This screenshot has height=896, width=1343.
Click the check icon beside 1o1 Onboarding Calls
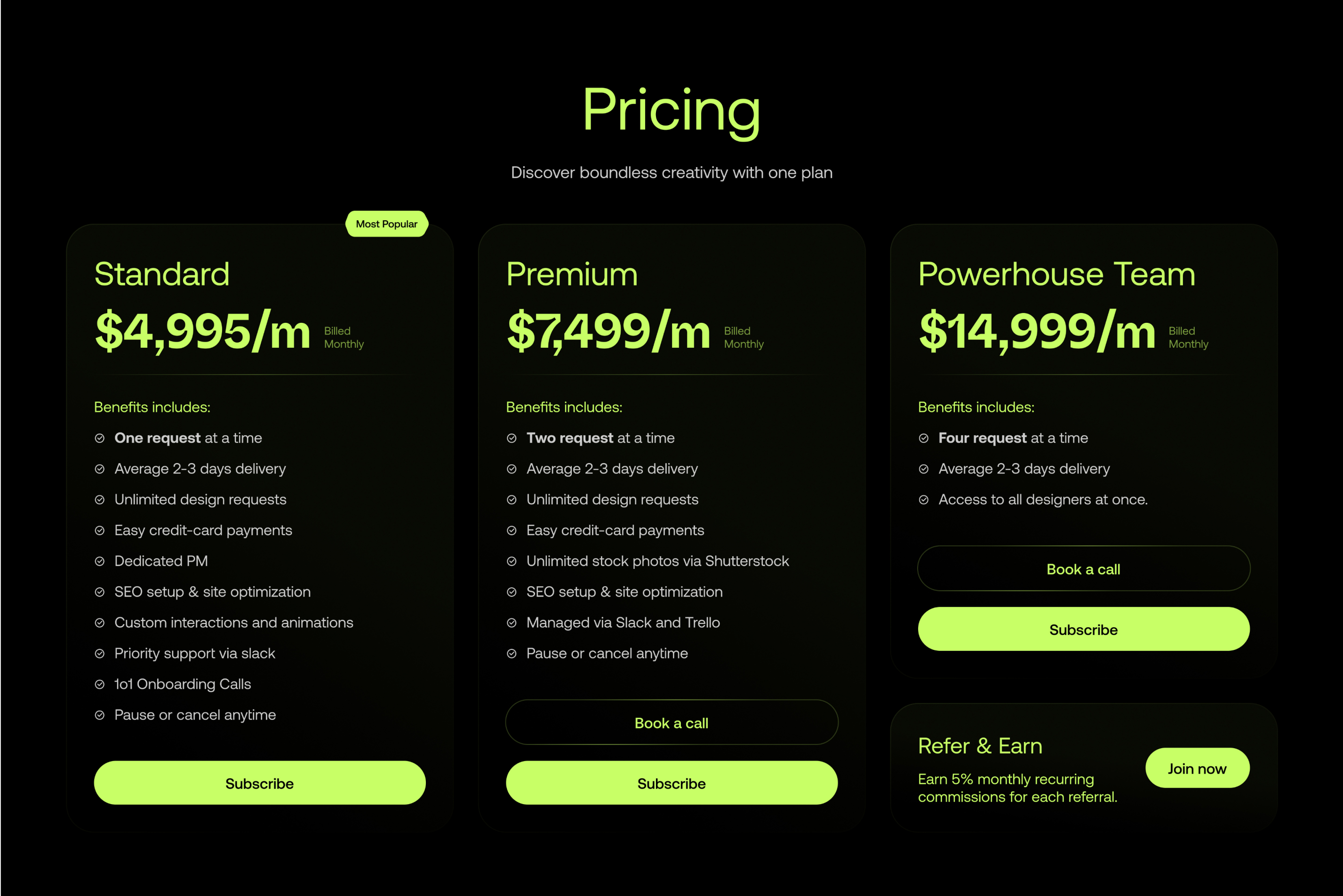(99, 685)
